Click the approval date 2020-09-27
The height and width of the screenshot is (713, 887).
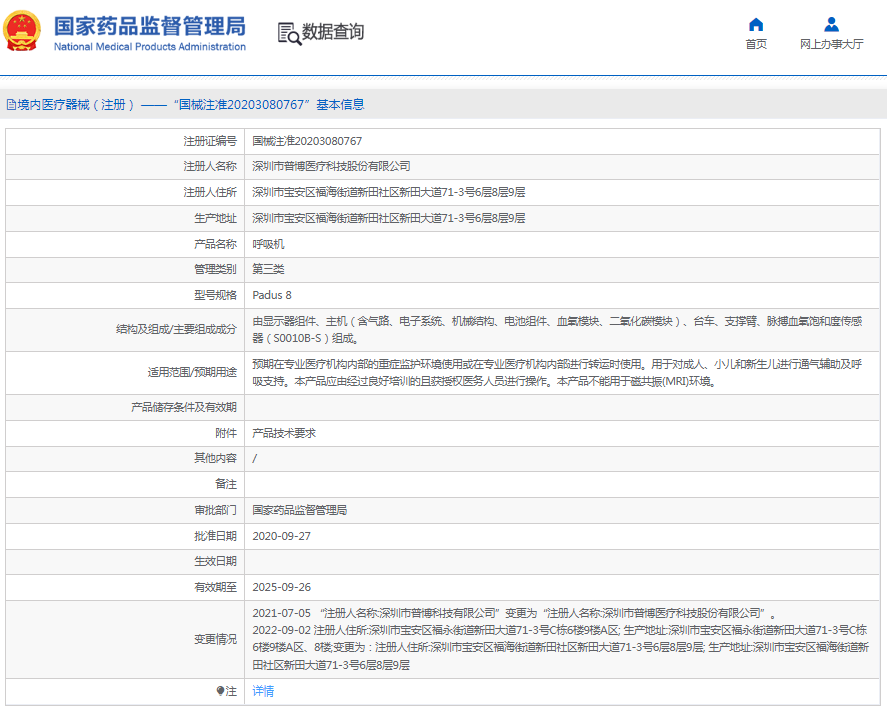(281, 536)
